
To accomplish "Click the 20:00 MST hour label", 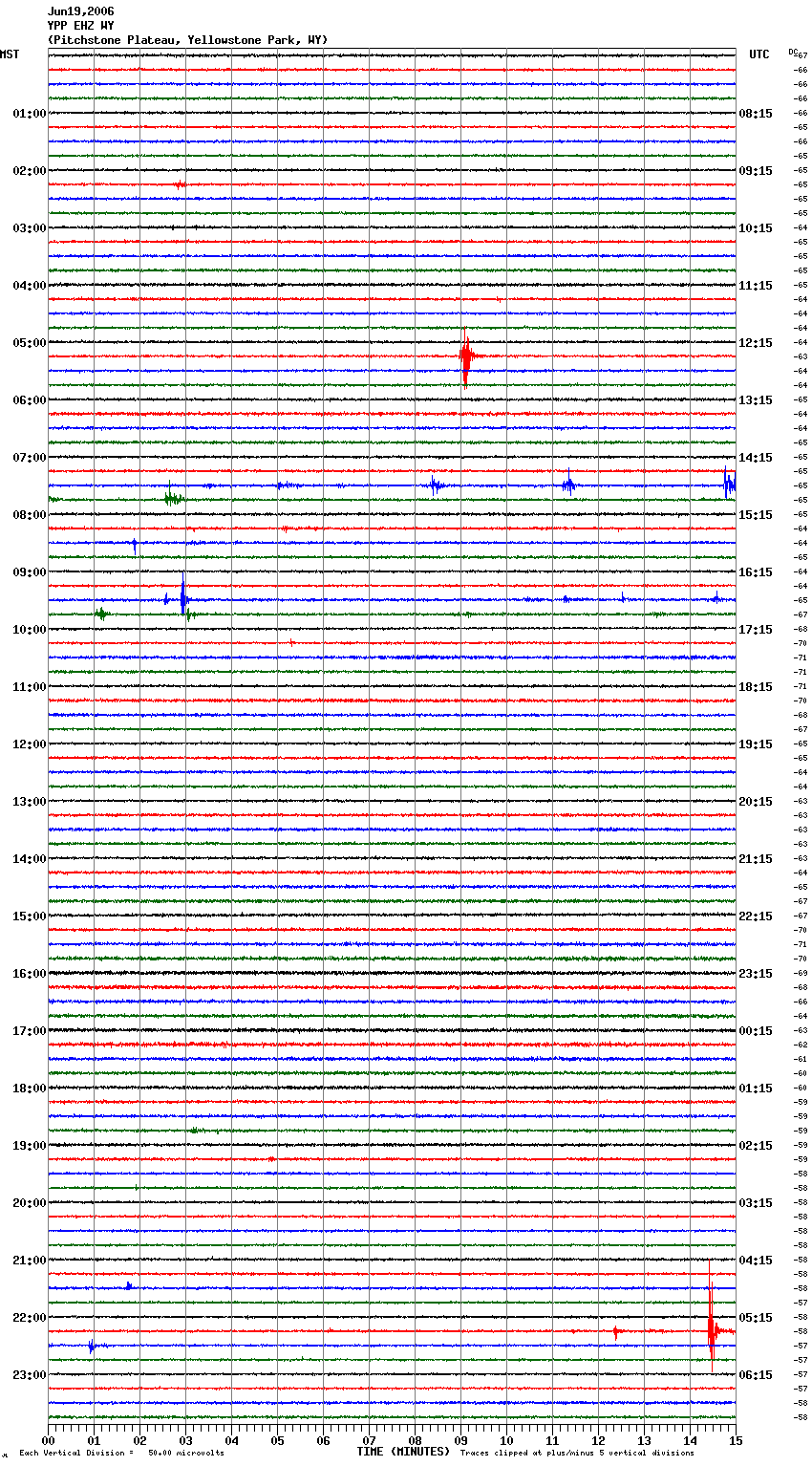I will coord(29,1203).
